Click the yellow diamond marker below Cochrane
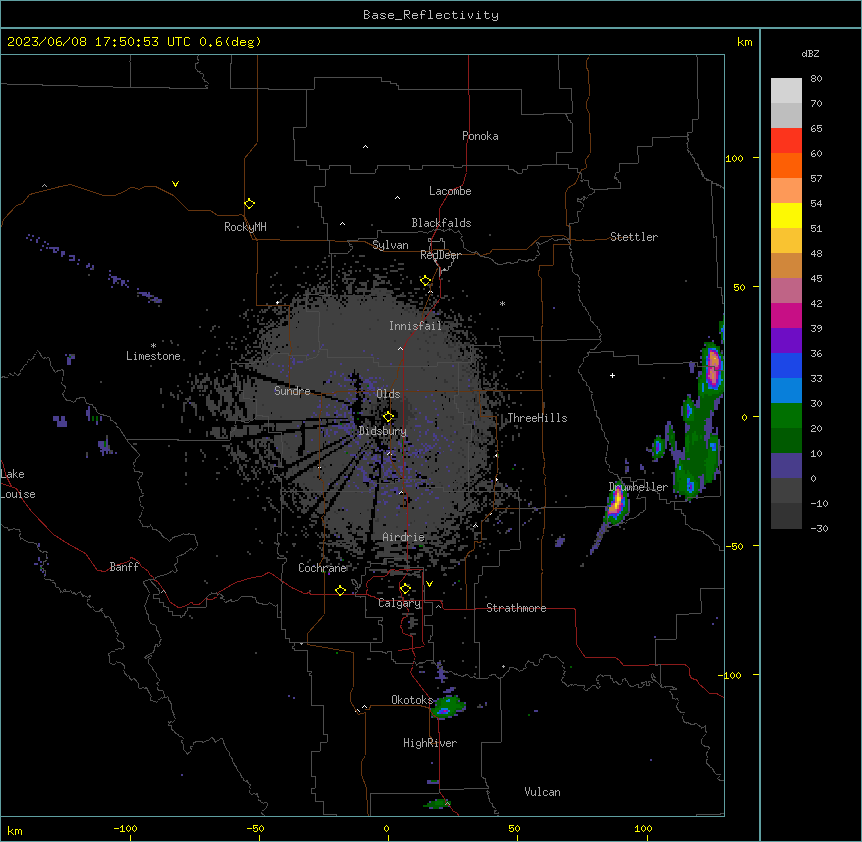Image resolution: width=862 pixels, height=842 pixels. pyautogui.click(x=340, y=590)
